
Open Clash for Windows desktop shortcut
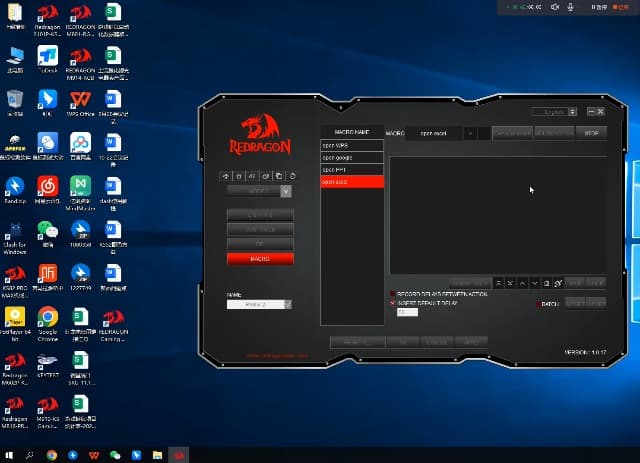(15, 238)
